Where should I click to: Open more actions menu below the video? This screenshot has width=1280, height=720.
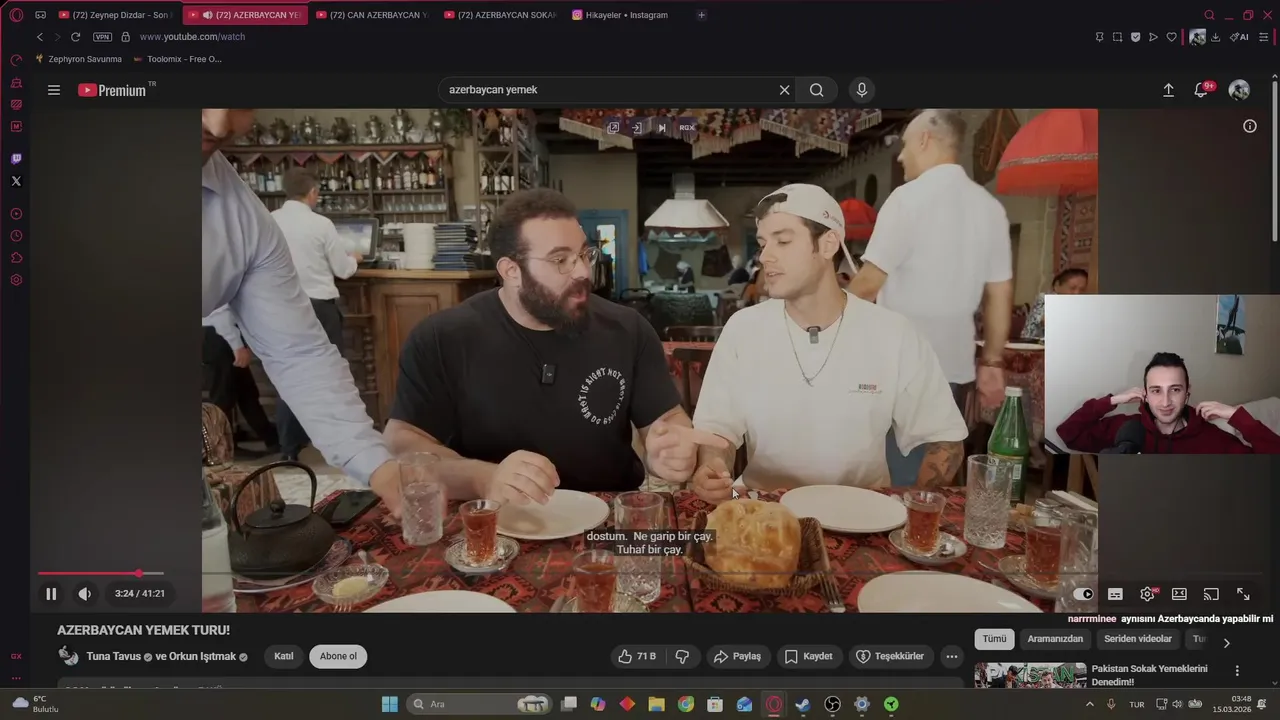pos(952,657)
